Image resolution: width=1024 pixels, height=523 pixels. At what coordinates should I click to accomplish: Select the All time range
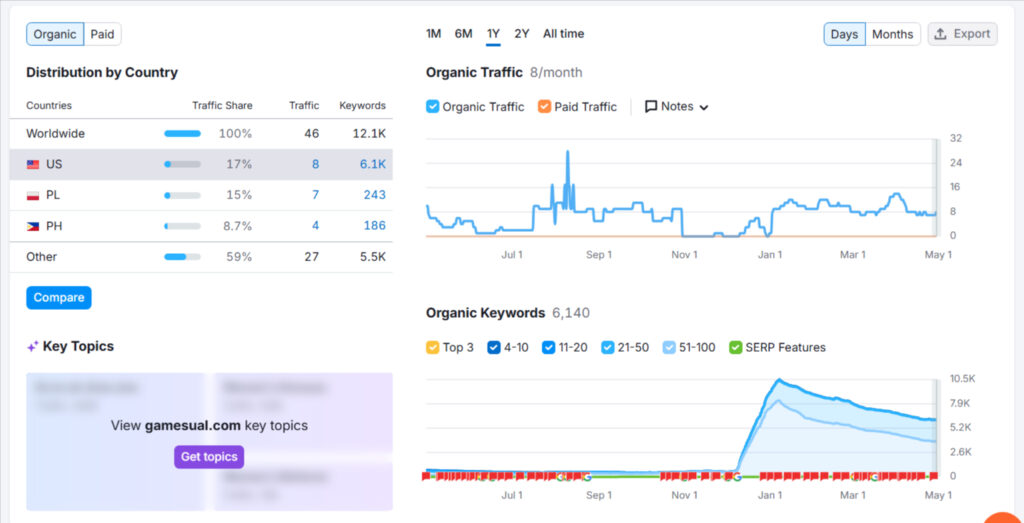(564, 34)
